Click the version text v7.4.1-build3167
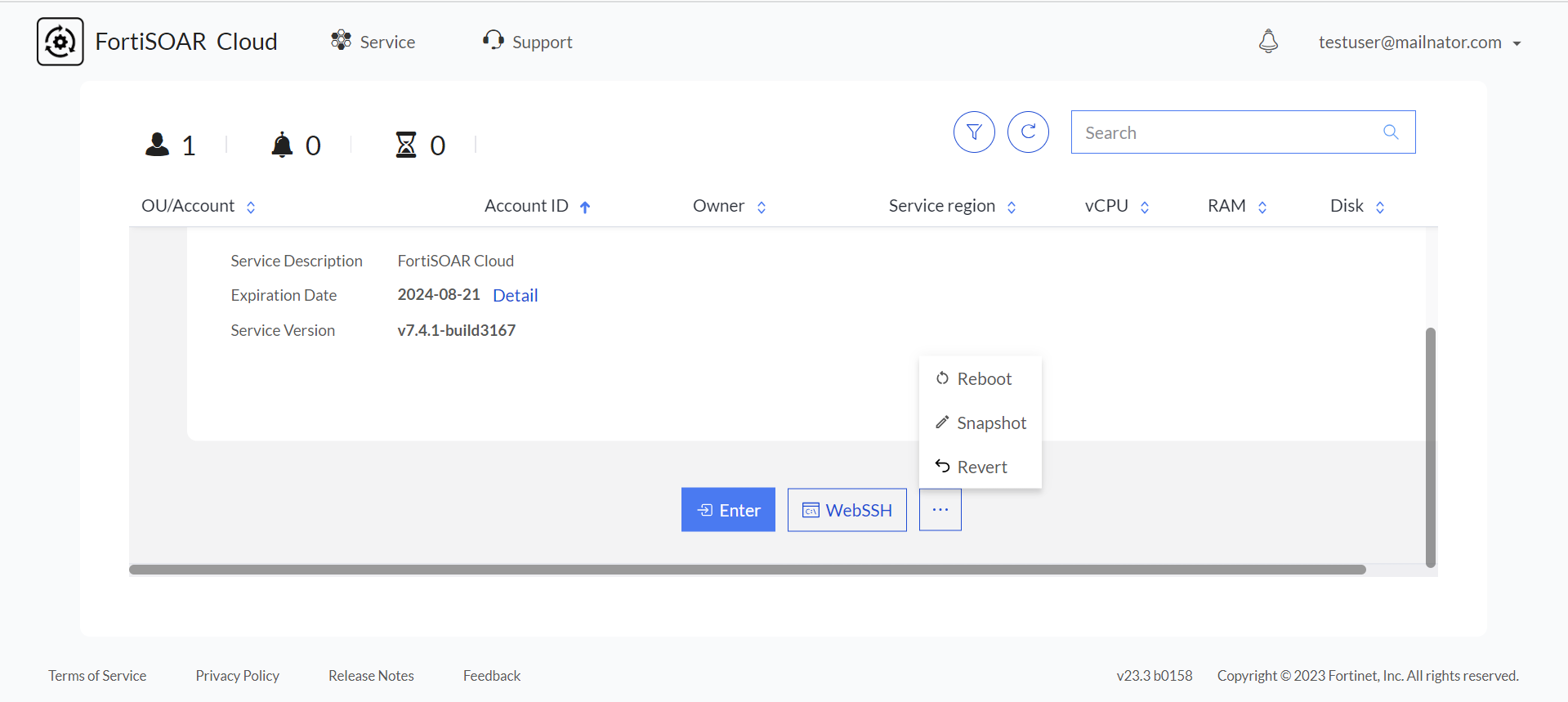The image size is (1568, 702). coord(457,330)
